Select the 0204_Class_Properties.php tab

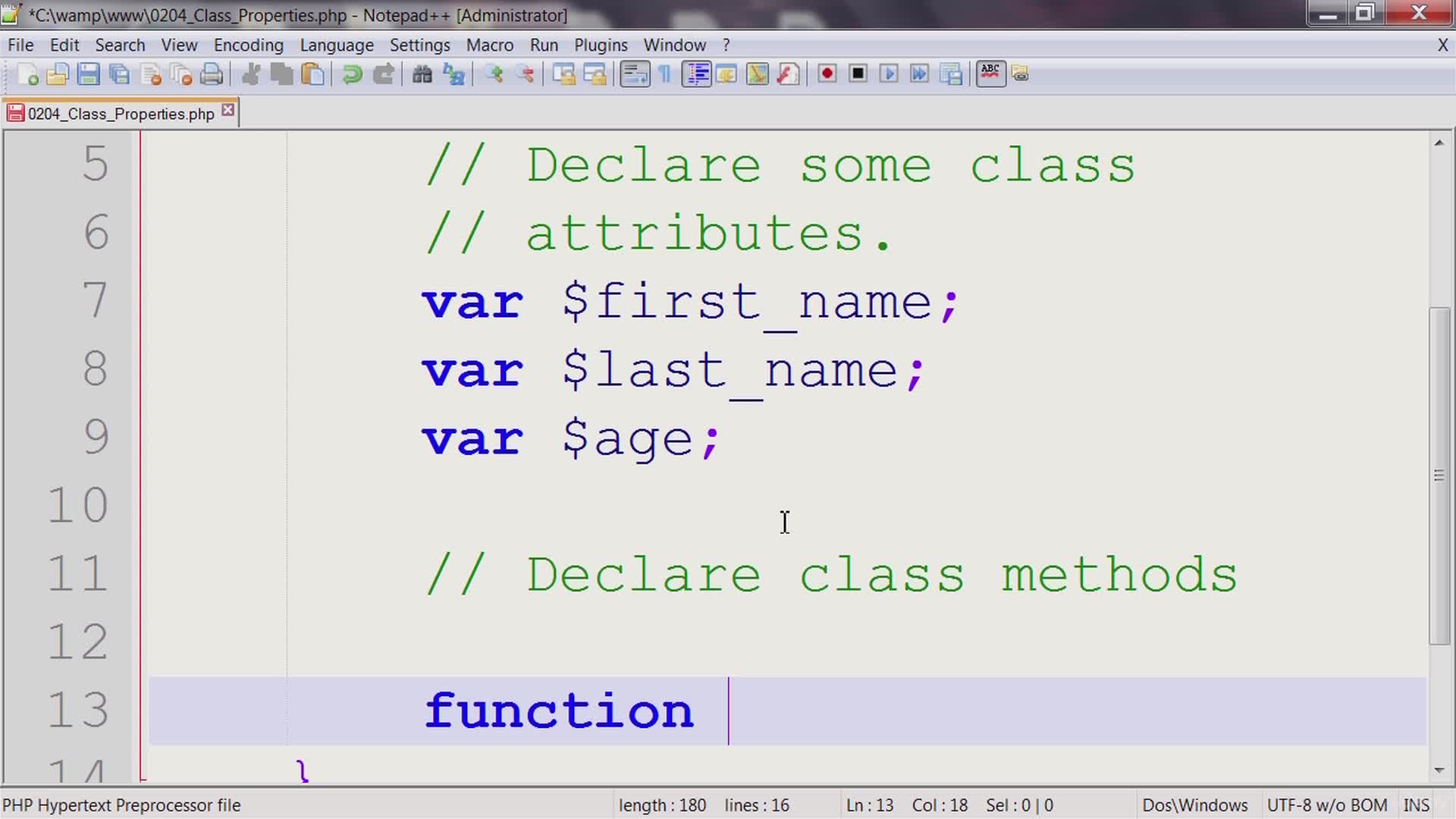pos(121,114)
